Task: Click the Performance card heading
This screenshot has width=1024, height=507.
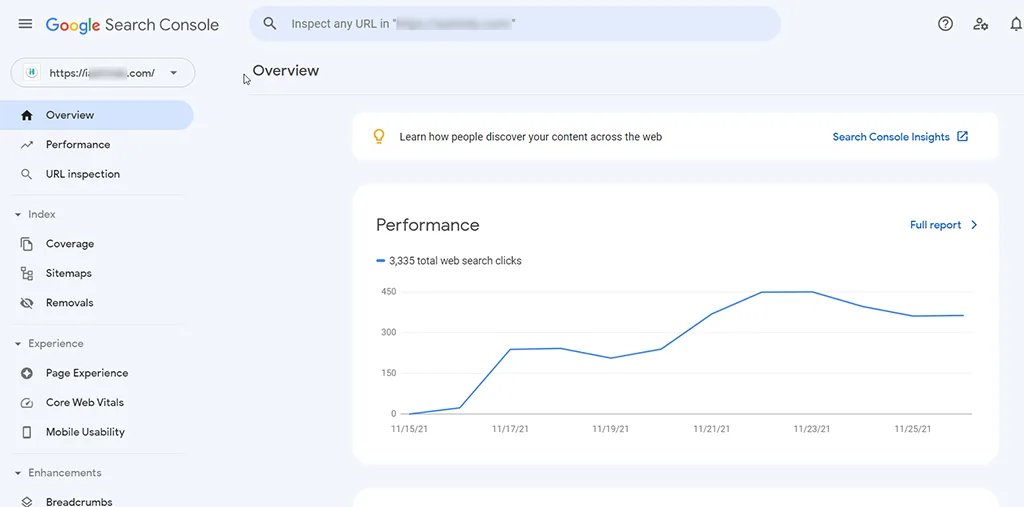Action: pos(428,225)
